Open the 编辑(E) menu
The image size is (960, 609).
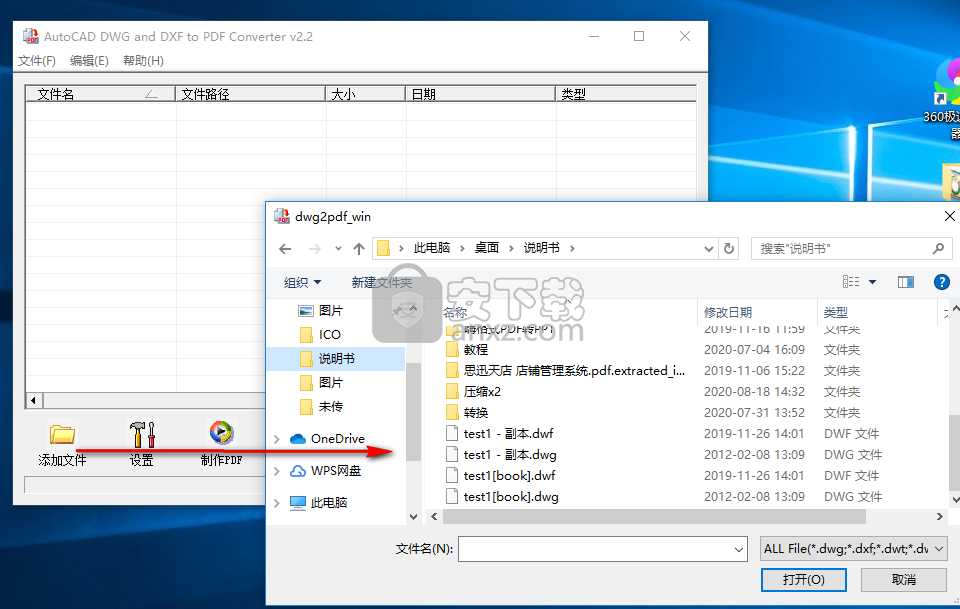[x=89, y=61]
